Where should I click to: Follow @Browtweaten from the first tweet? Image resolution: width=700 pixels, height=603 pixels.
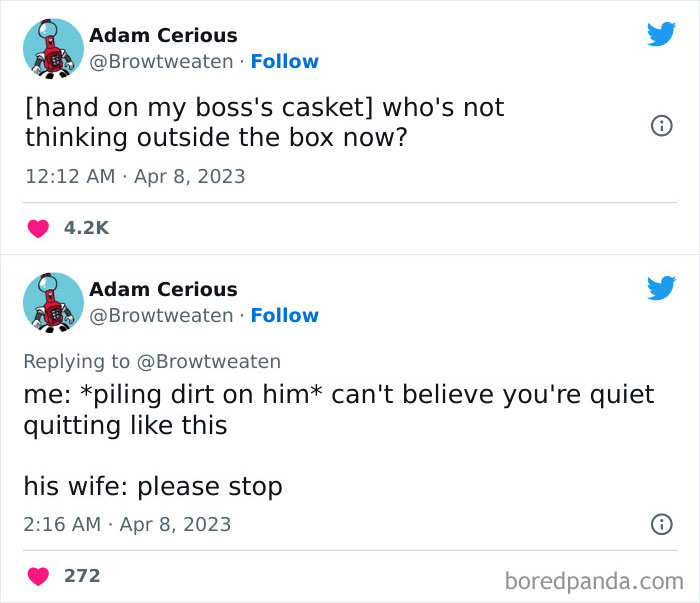click(x=285, y=62)
